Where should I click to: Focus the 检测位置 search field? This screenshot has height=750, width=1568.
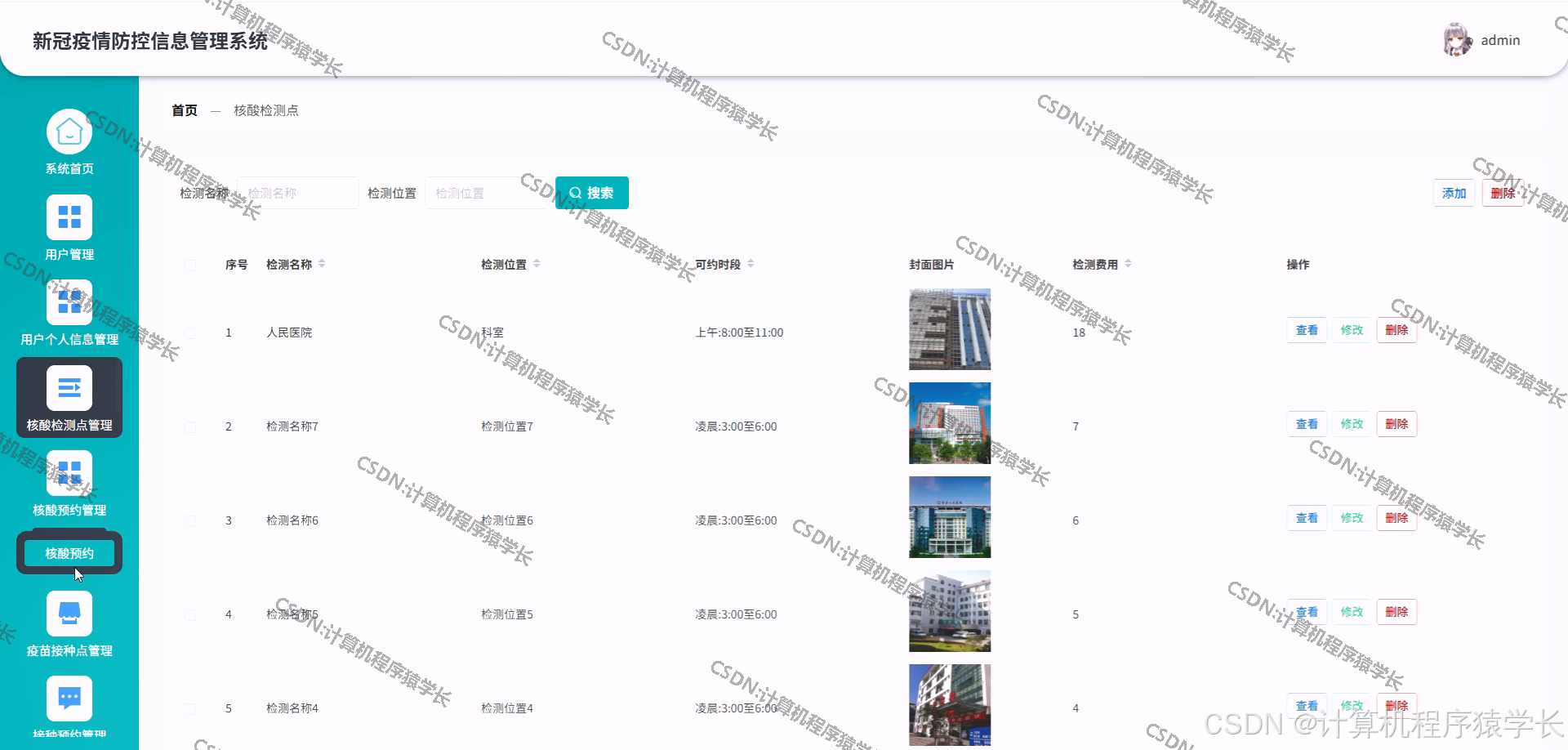(485, 193)
